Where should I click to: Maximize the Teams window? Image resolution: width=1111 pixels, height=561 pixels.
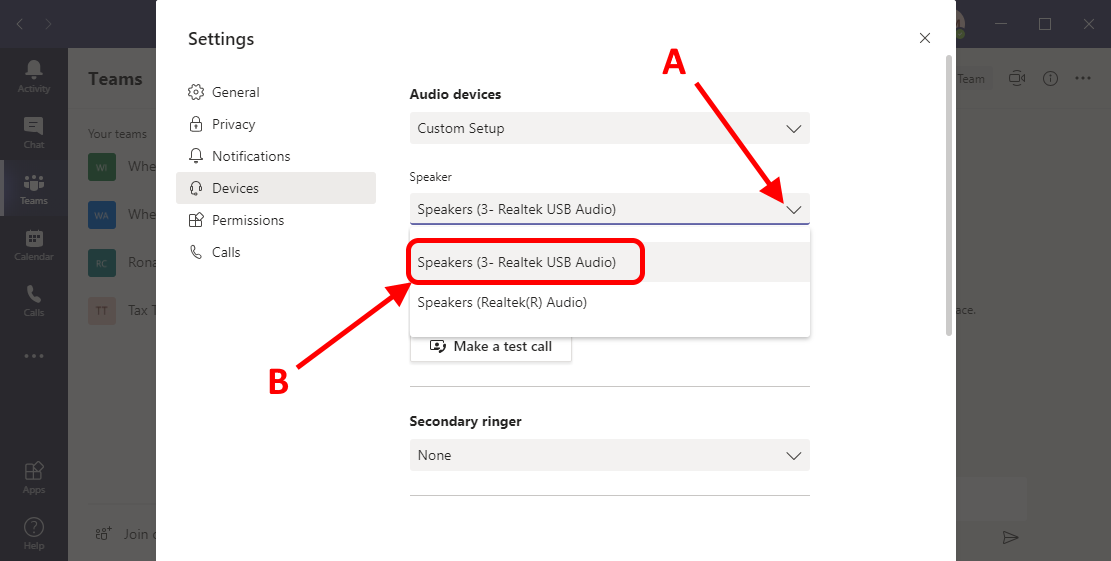(x=1044, y=24)
